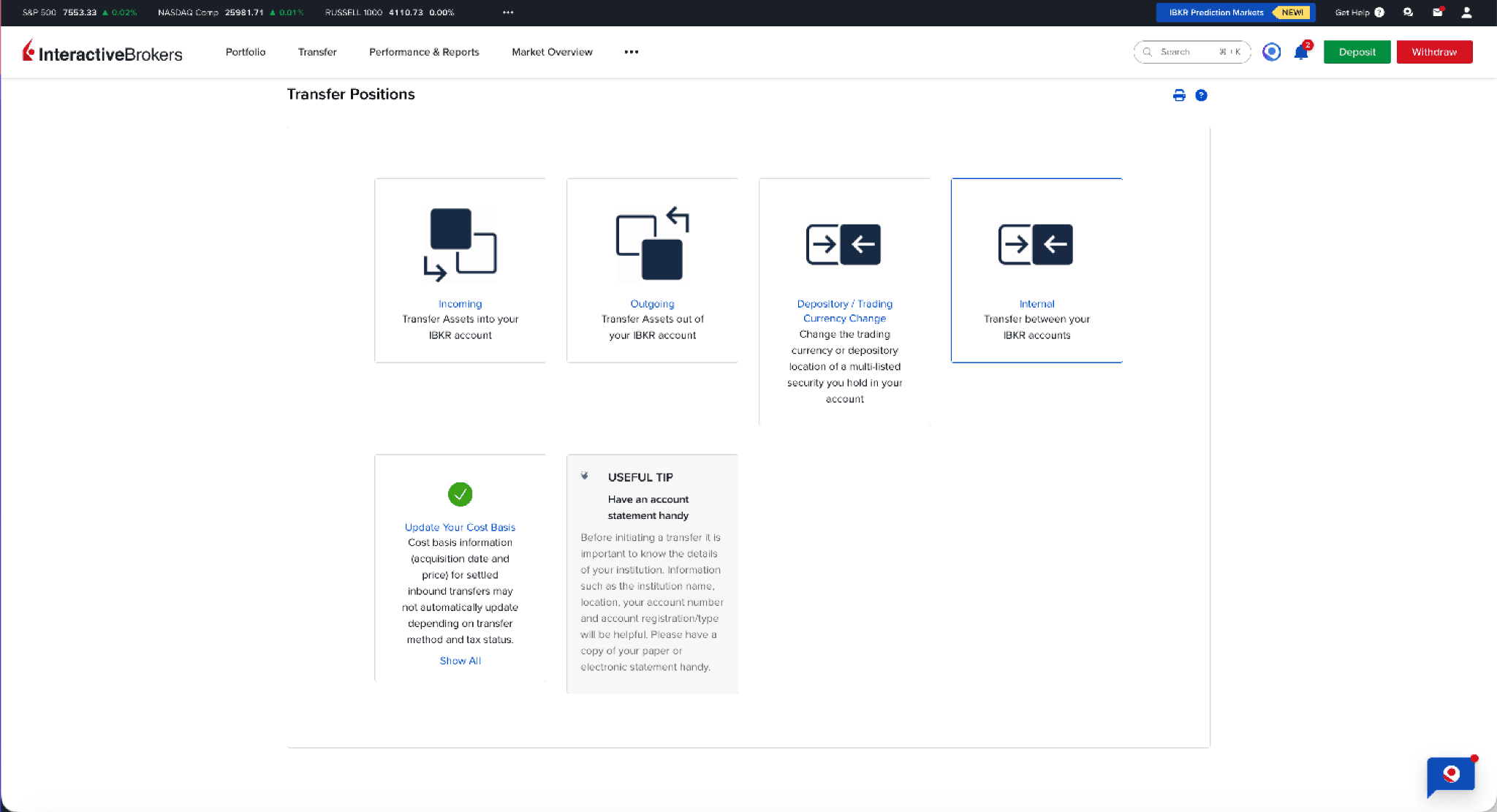Click the 'Cost basis information' description text
Viewport: 1497px width, 812px height.
[461, 591]
